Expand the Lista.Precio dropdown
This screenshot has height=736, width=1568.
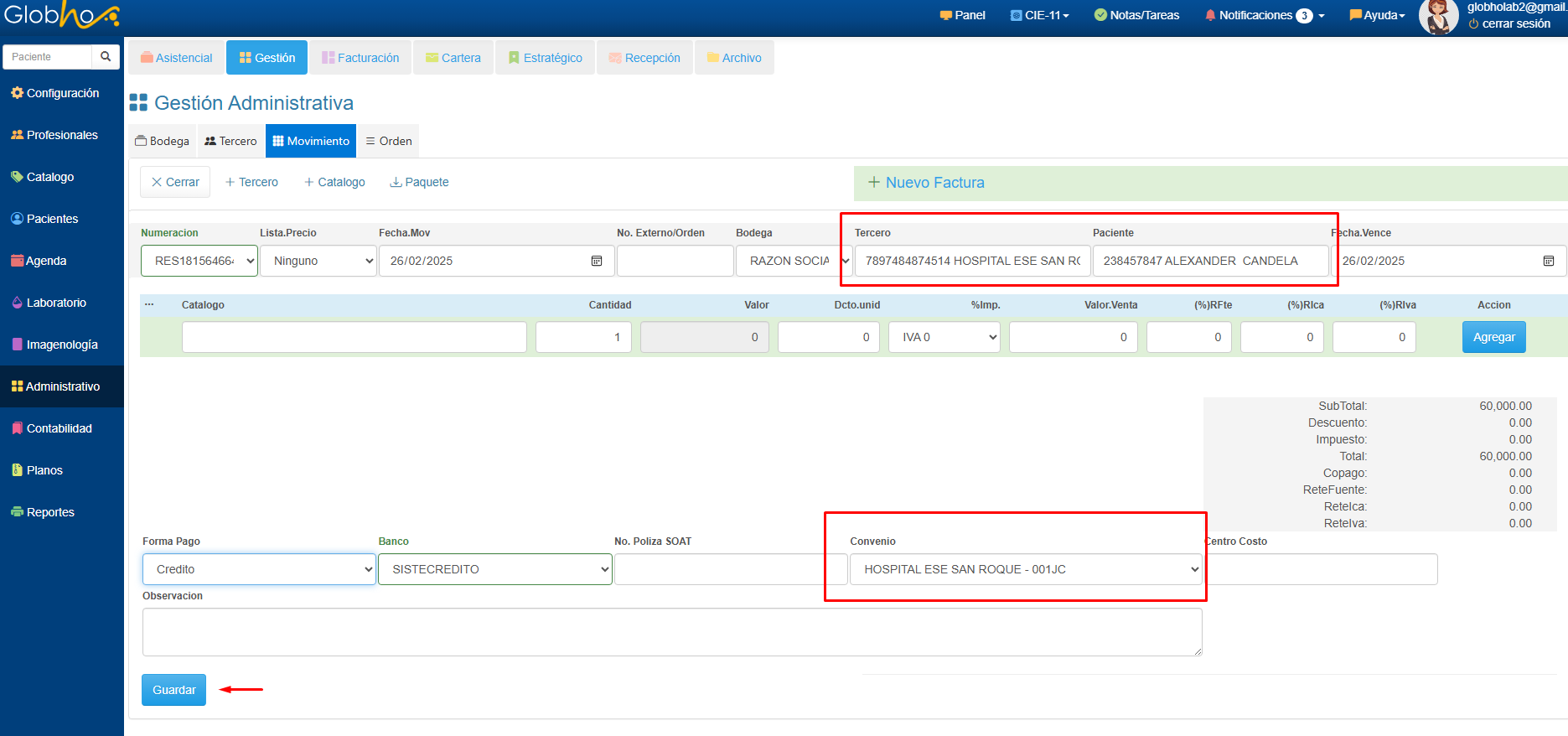coord(318,261)
